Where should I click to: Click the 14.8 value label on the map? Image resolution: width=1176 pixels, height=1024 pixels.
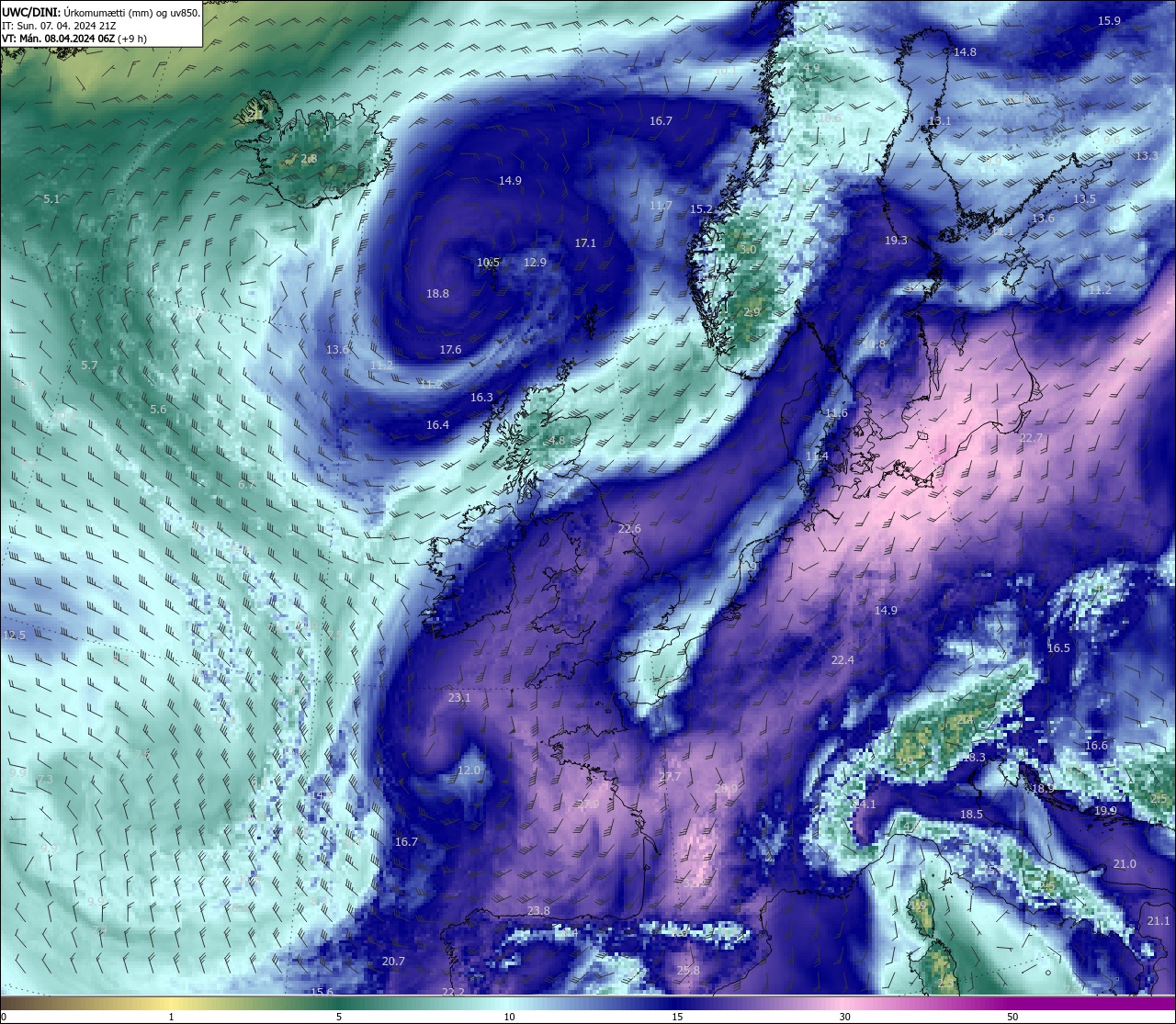[965, 52]
